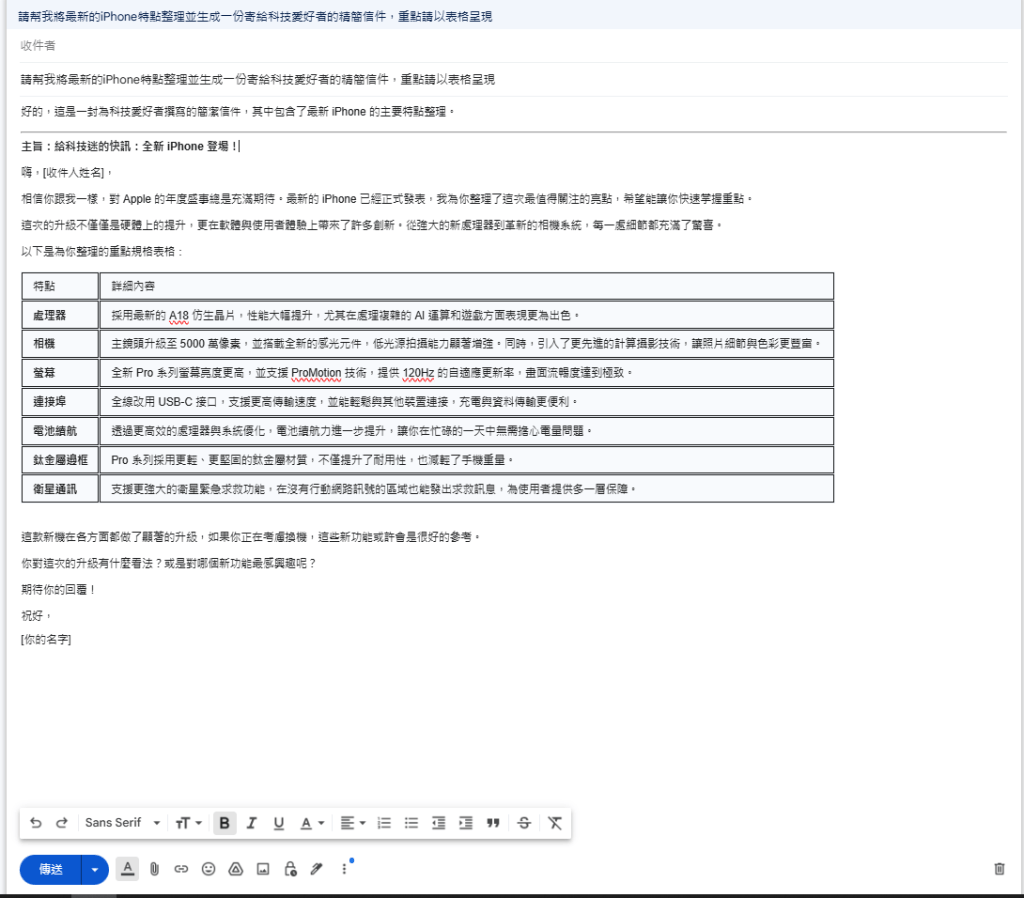Viewport: 1024px width, 898px height.
Task: Open the more options three-dot menu
Action: click(x=344, y=869)
